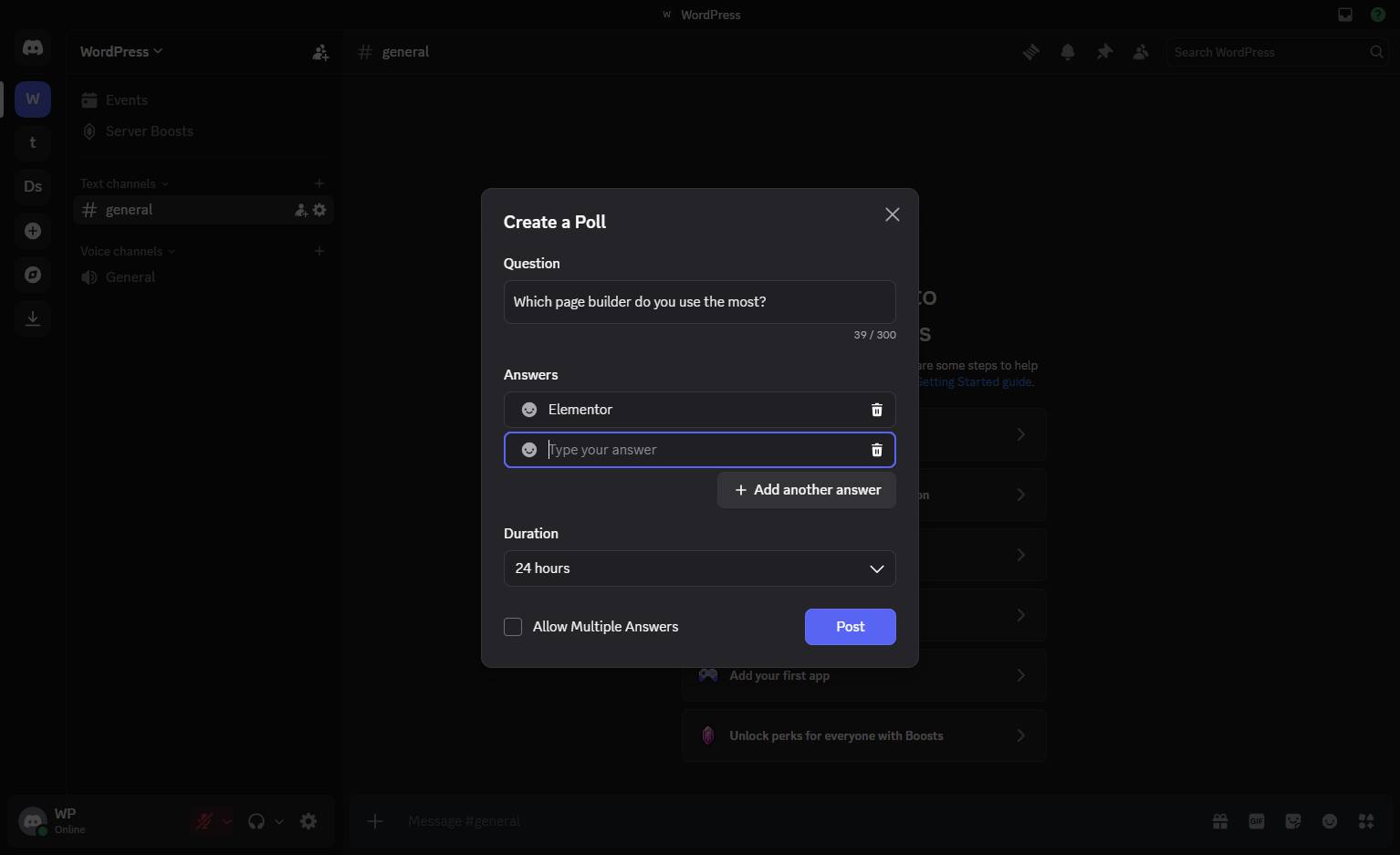1400x855 pixels.
Task: Open notification settings bell icon
Action: [x=1068, y=52]
